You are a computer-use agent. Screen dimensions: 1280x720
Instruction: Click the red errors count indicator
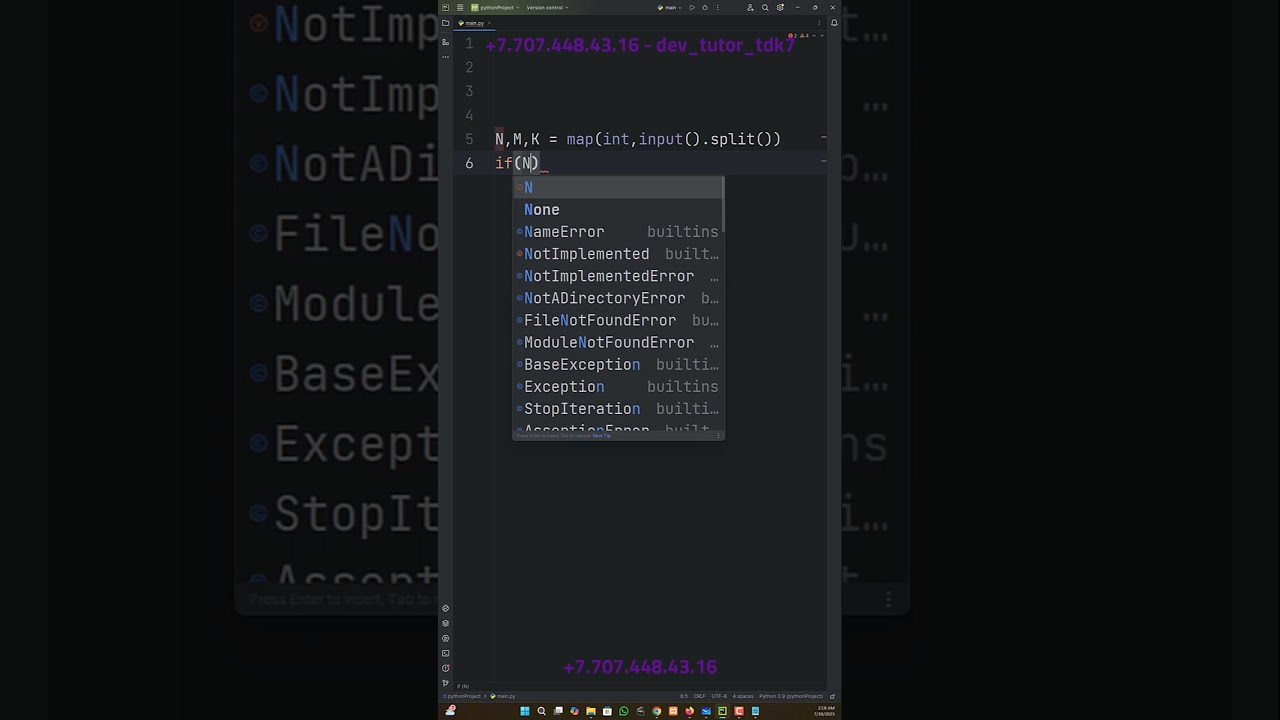coord(793,35)
